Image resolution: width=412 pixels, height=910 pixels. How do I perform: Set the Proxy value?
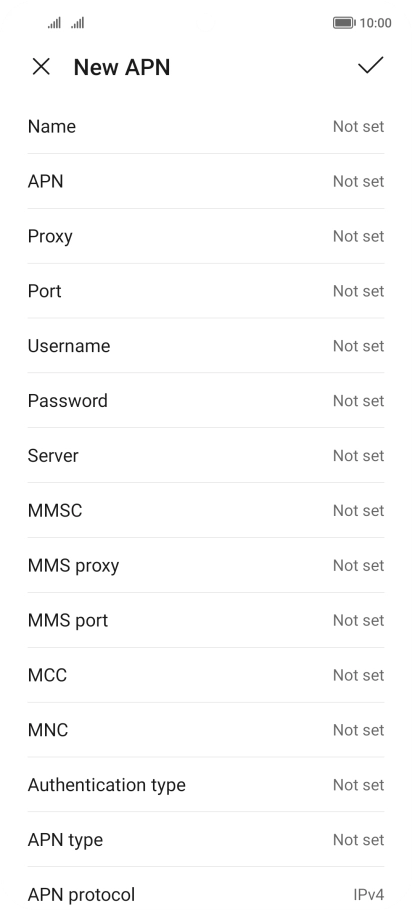click(x=206, y=236)
